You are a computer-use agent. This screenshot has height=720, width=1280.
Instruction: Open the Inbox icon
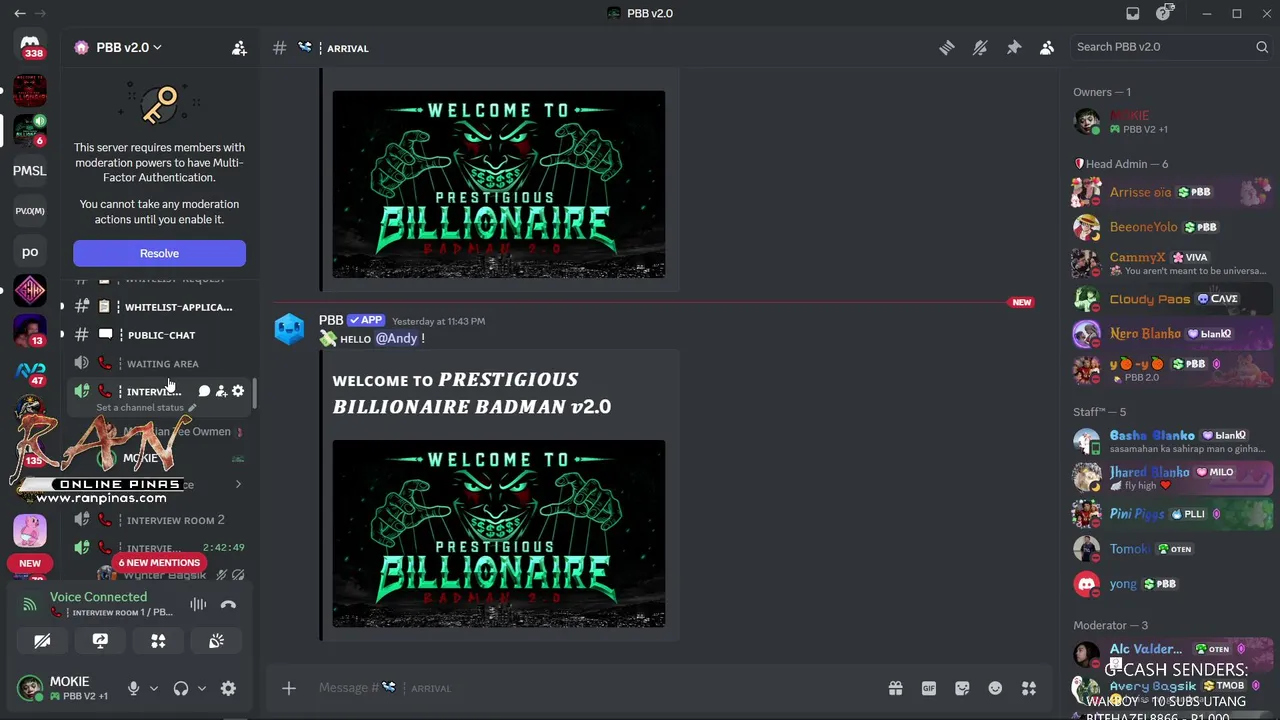pyautogui.click(x=1132, y=13)
